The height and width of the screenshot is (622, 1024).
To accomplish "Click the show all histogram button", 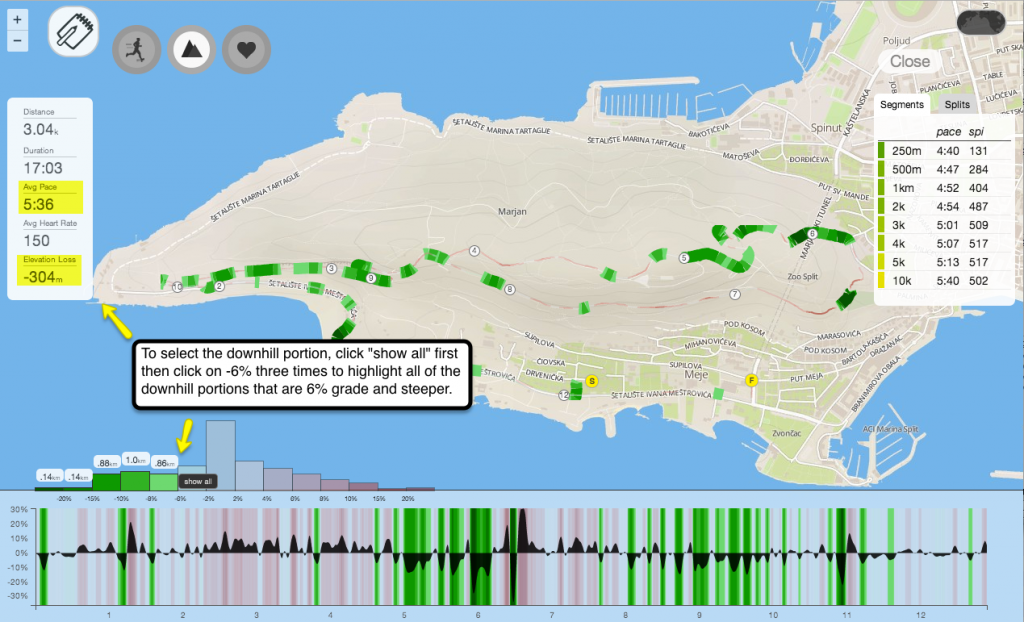I will [x=197, y=482].
